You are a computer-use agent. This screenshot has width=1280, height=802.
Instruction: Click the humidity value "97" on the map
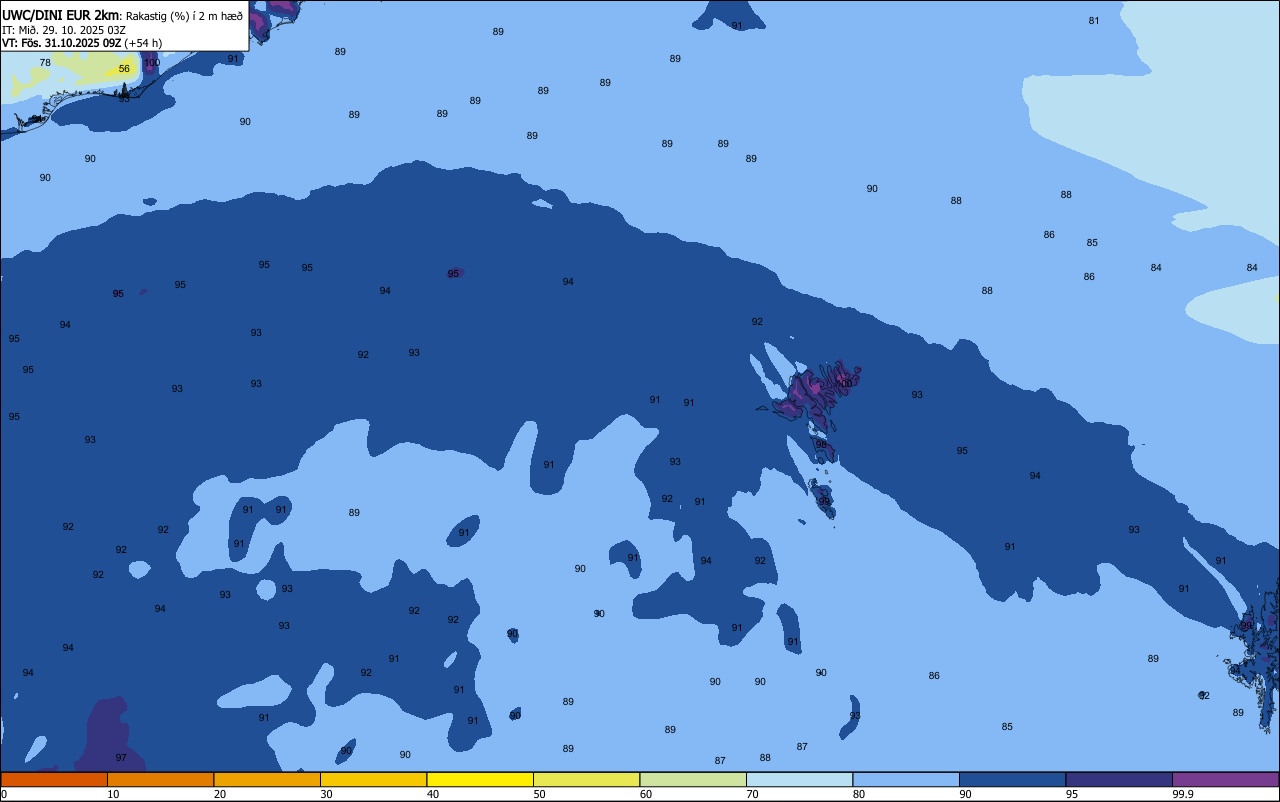tap(121, 758)
